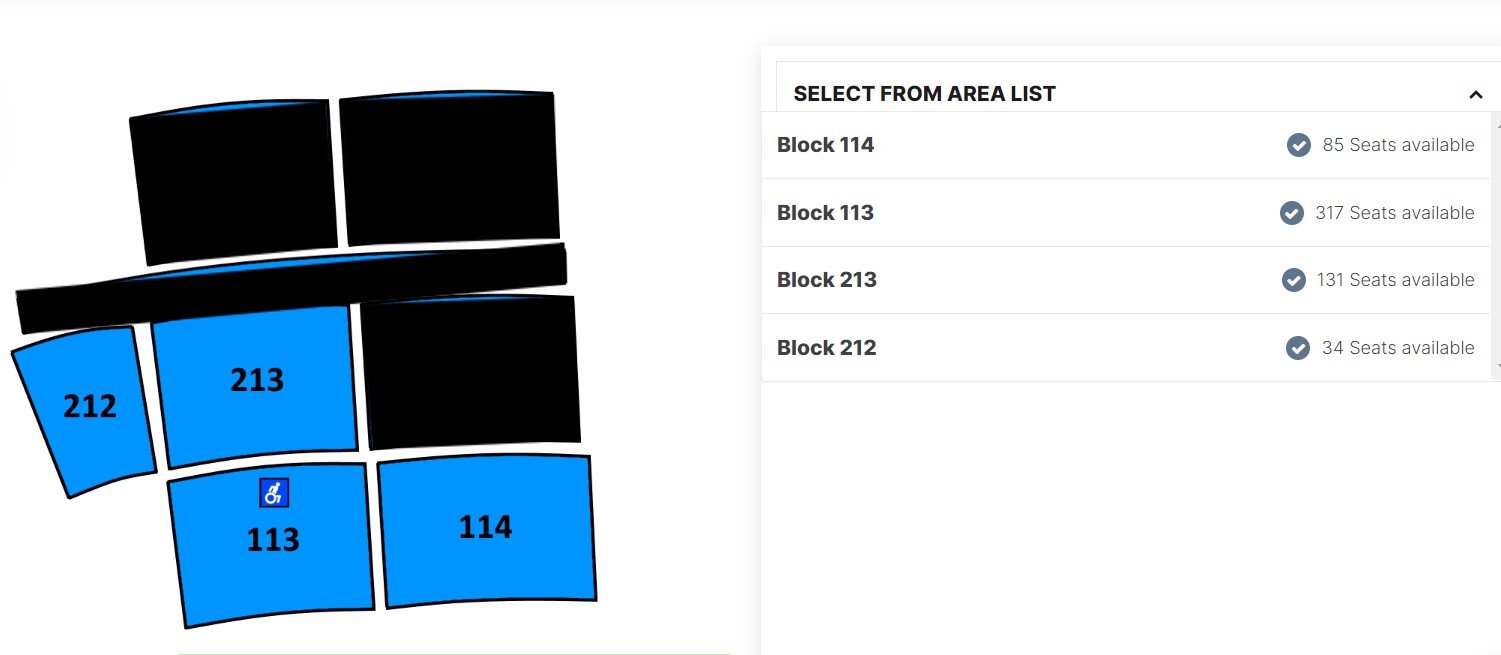
Task: Select the blue 113 section on map
Action: coord(272,545)
